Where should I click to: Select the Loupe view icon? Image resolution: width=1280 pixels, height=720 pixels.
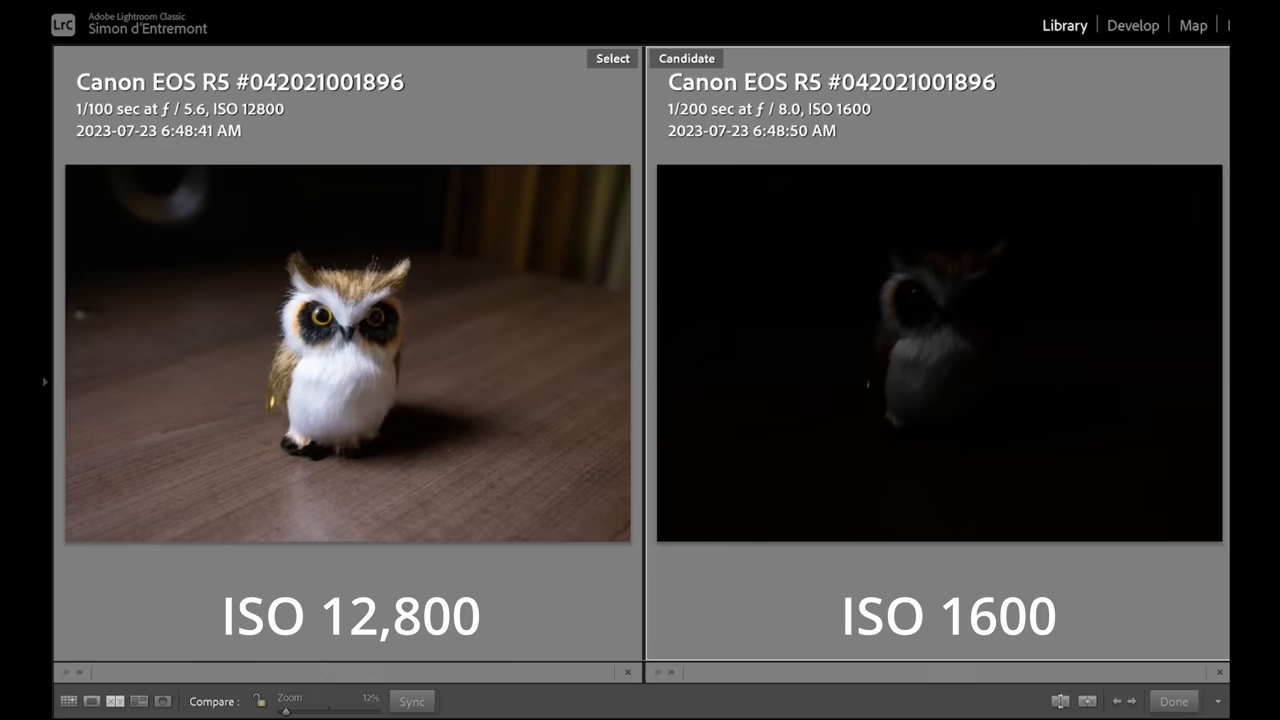pos(91,701)
